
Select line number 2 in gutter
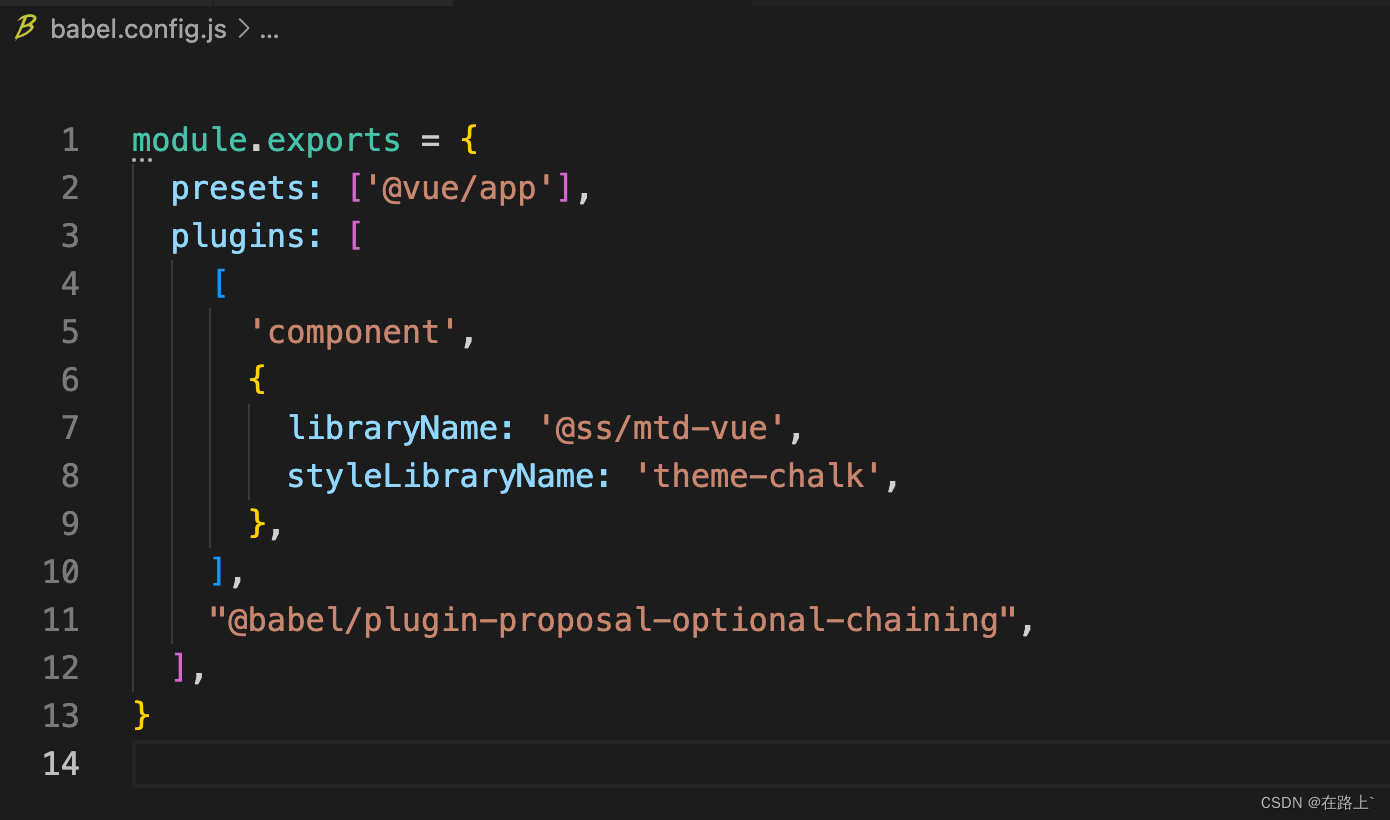pos(70,188)
